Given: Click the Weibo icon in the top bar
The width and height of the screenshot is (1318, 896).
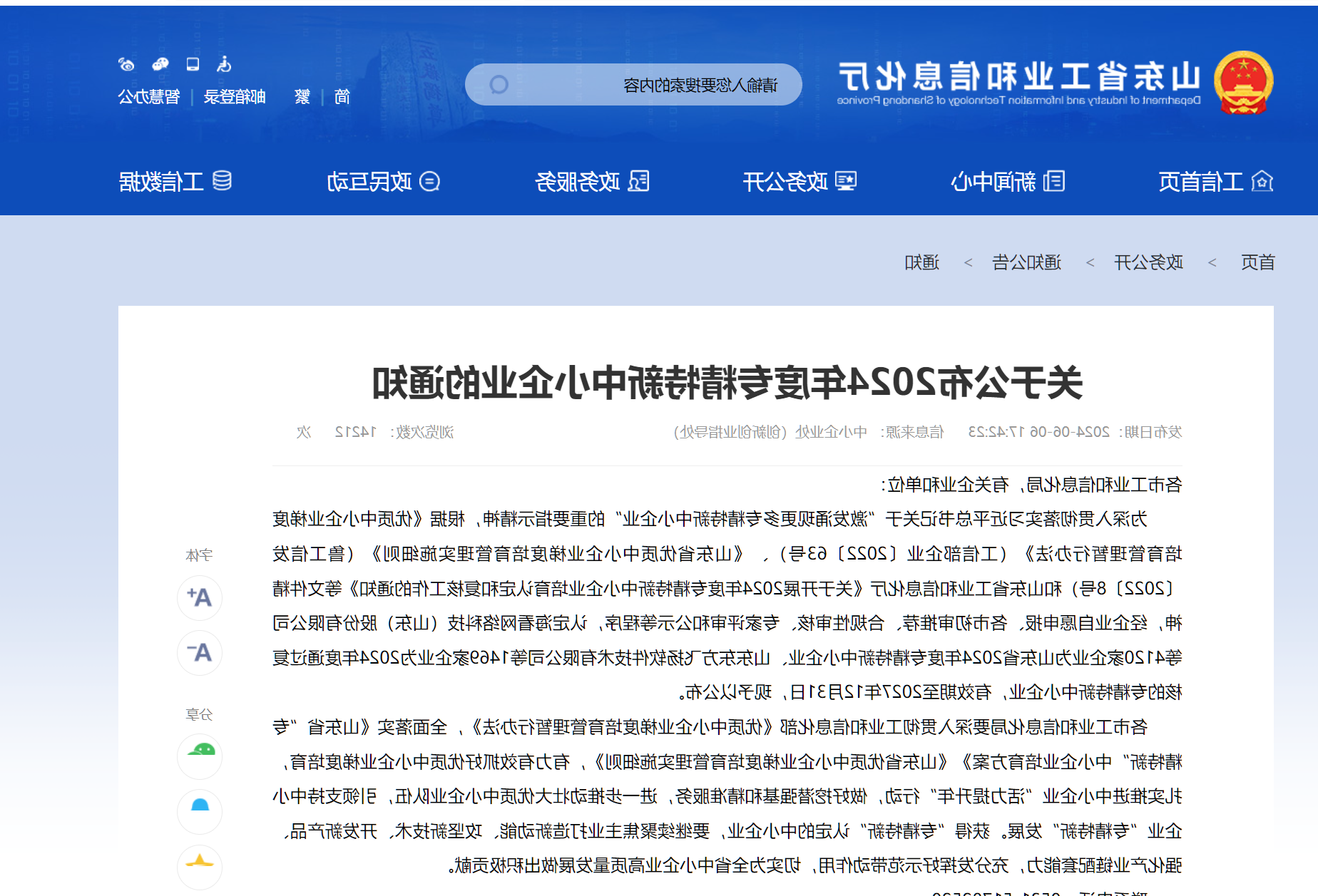Looking at the screenshot, I should pos(127,64).
